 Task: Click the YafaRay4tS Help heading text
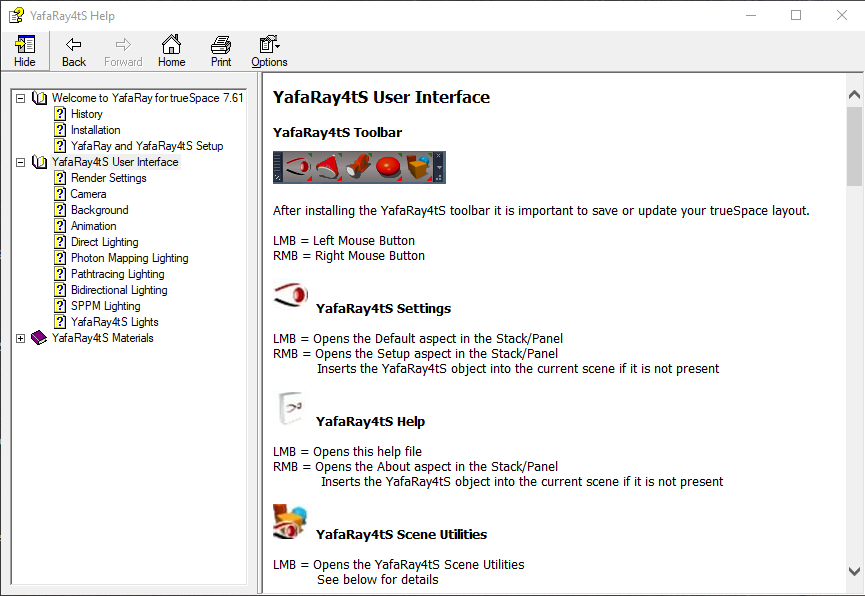click(370, 422)
